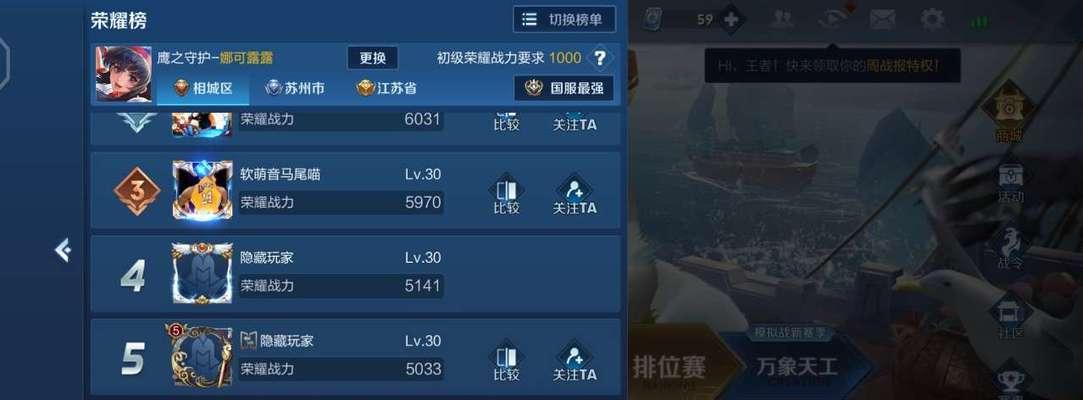Collapse panel with left double-arrow
This screenshot has width=1083, height=400.
tap(63, 250)
